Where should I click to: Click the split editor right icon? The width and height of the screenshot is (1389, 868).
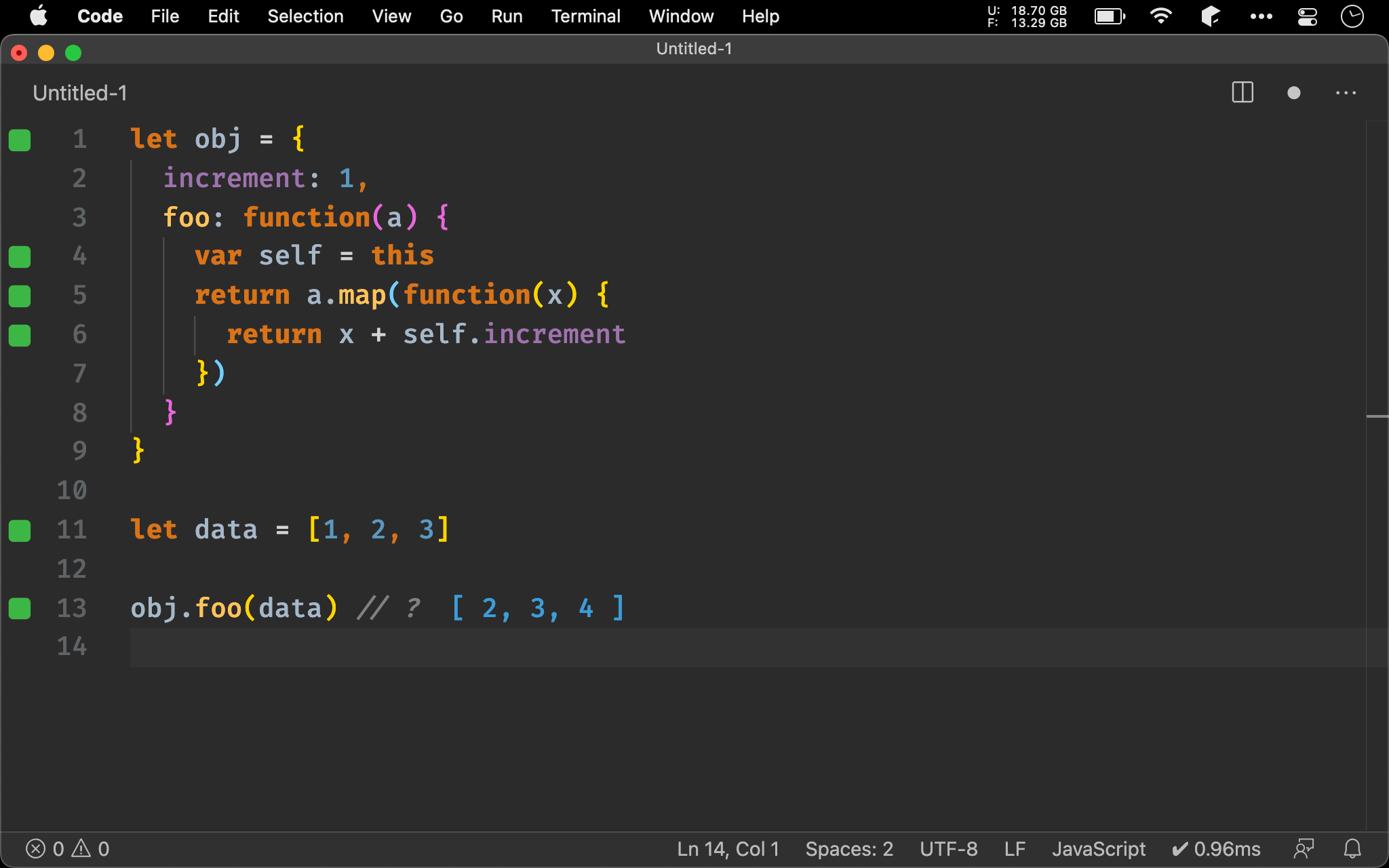tap(1242, 93)
